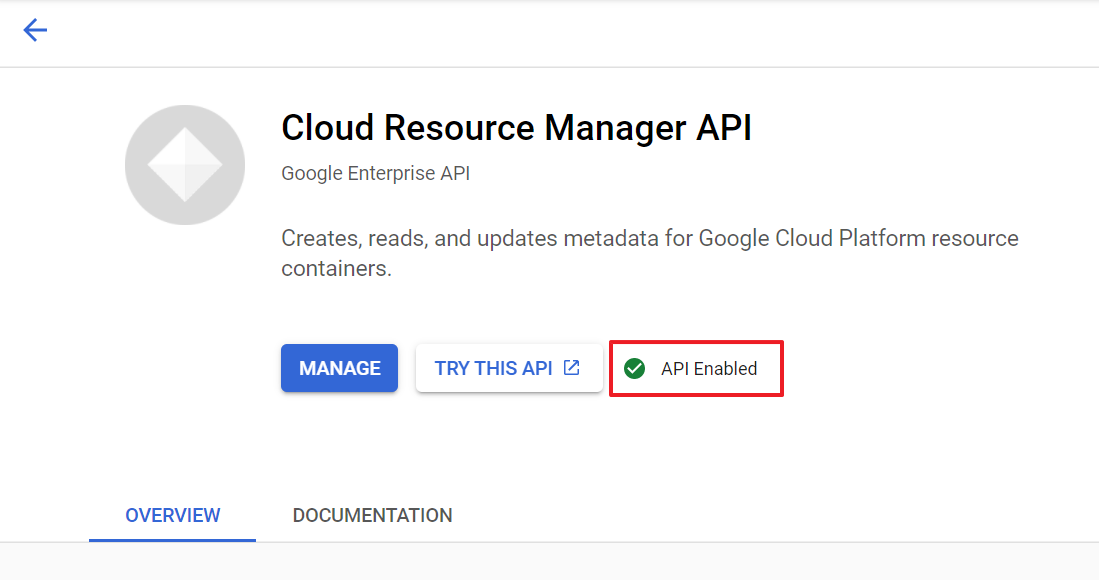Click the back arrow icon
Viewport: 1099px width, 580px height.
tap(35, 31)
